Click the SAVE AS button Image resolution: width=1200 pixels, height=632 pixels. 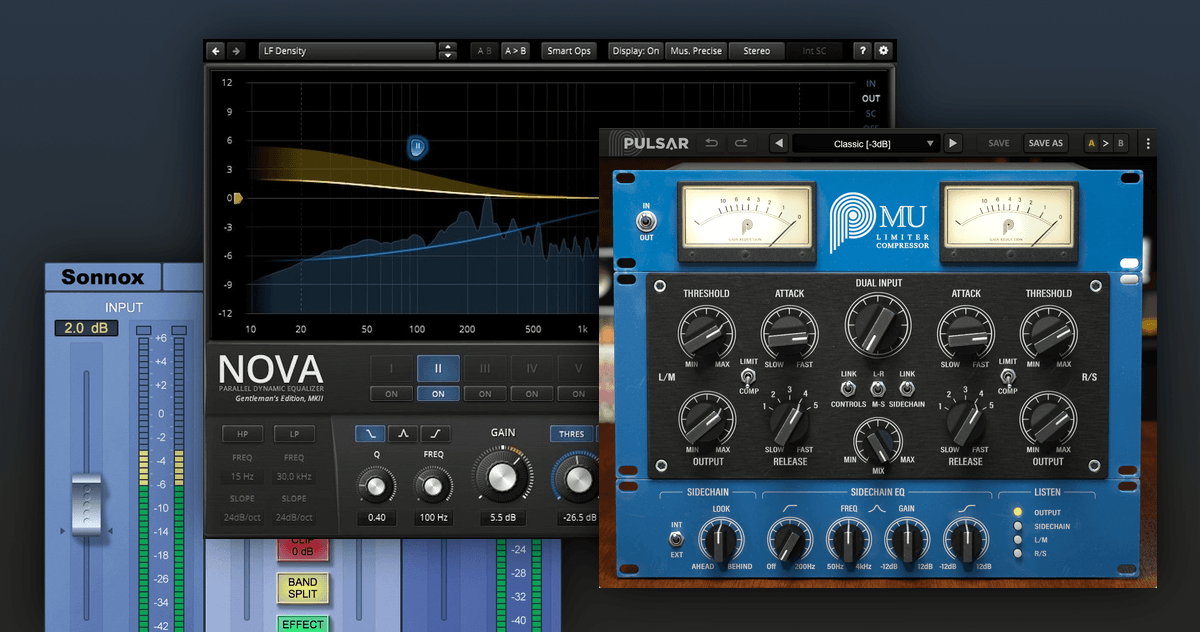pyautogui.click(x=1045, y=143)
